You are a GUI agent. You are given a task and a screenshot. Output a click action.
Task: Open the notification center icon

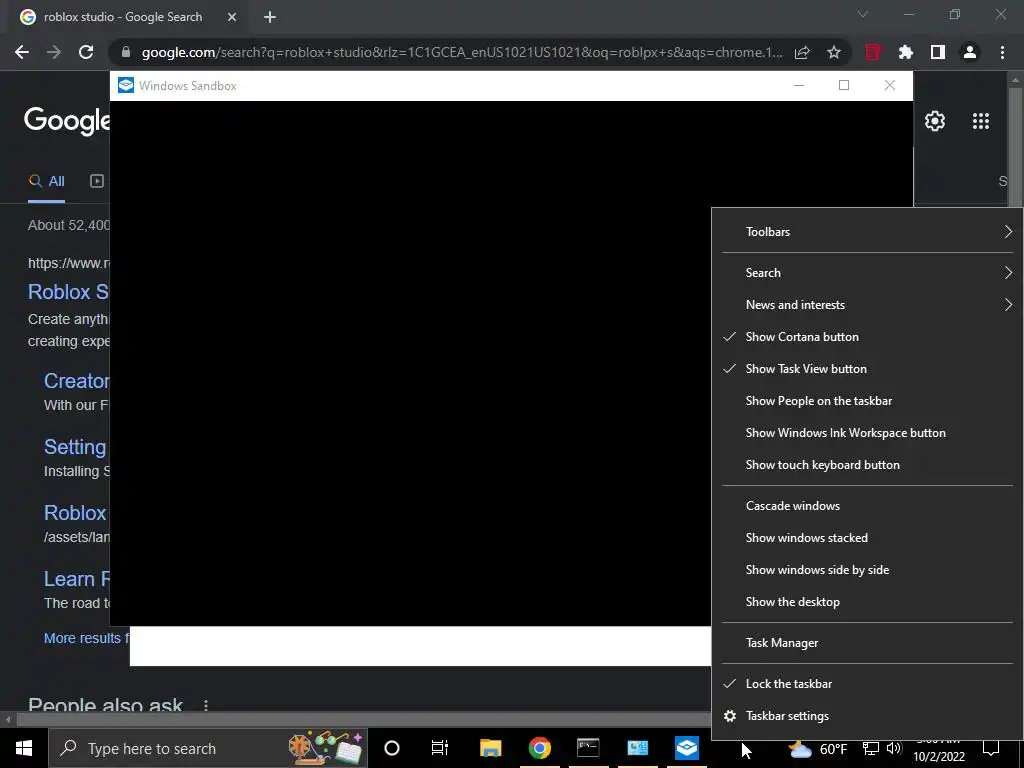point(991,748)
